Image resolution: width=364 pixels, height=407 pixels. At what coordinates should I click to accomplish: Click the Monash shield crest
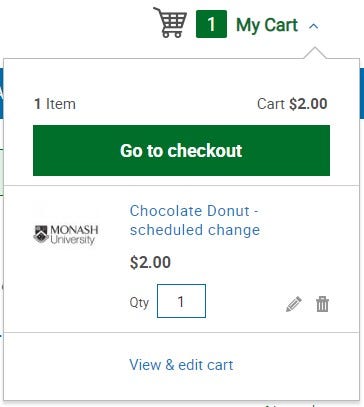41,234
